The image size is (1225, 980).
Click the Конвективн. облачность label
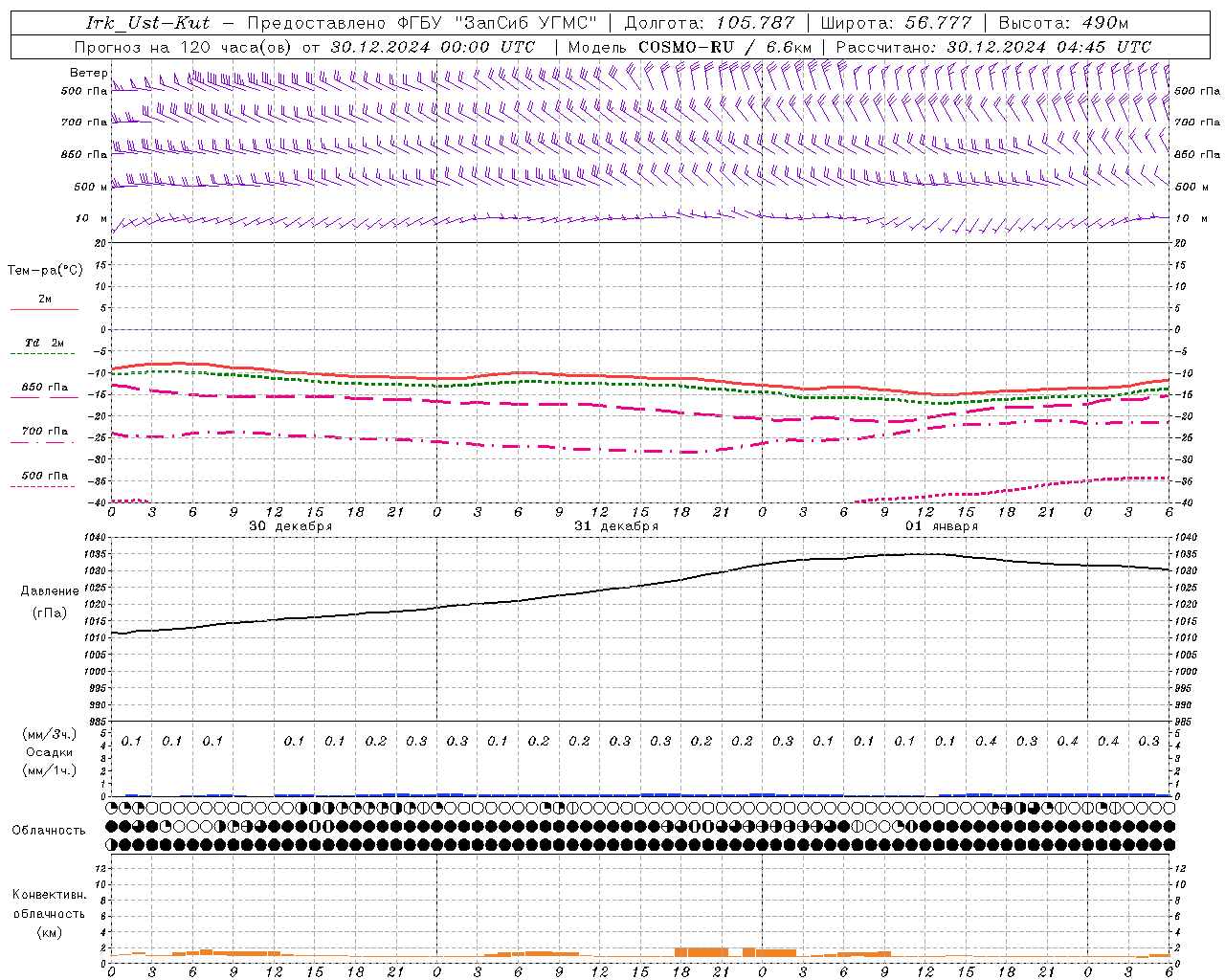49,904
